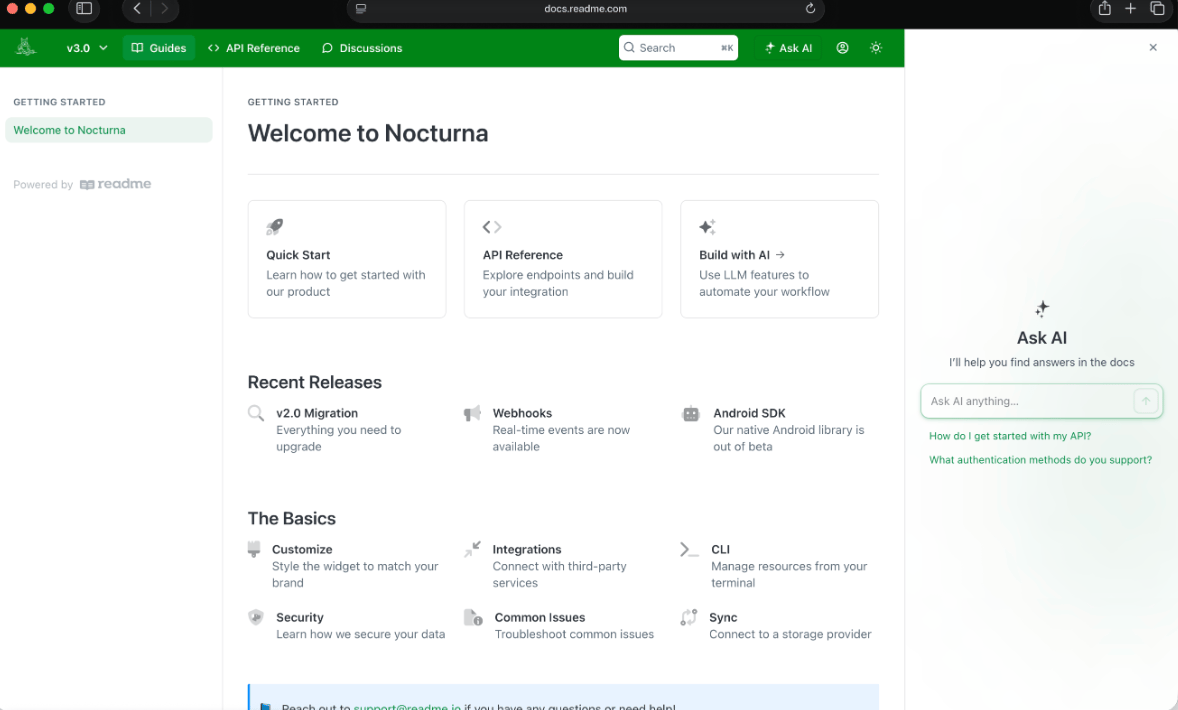Open the Build with AI card link

[x=742, y=255]
